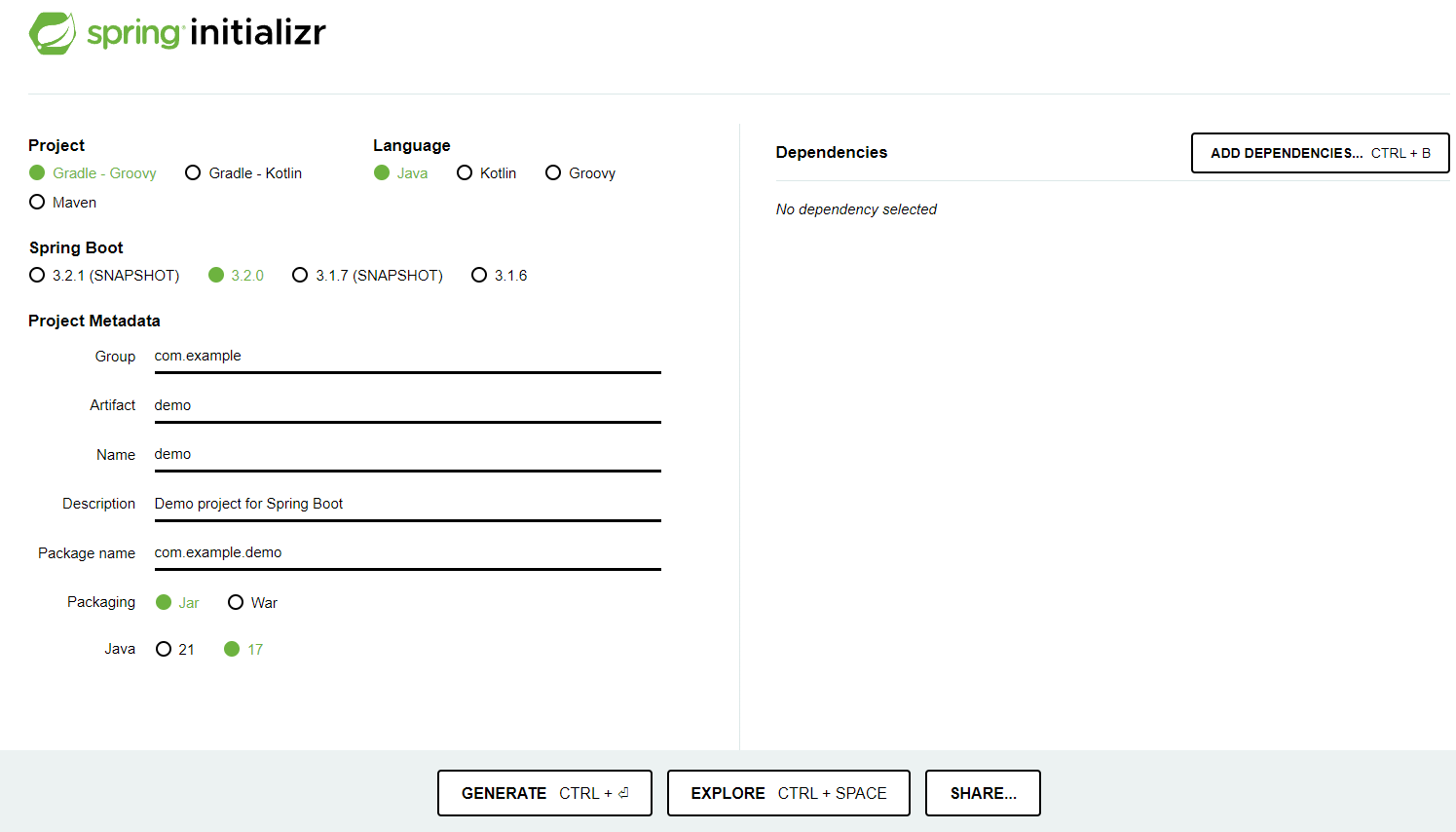Focus the Group input field
The image size is (1456, 832).
pyautogui.click(x=408, y=357)
